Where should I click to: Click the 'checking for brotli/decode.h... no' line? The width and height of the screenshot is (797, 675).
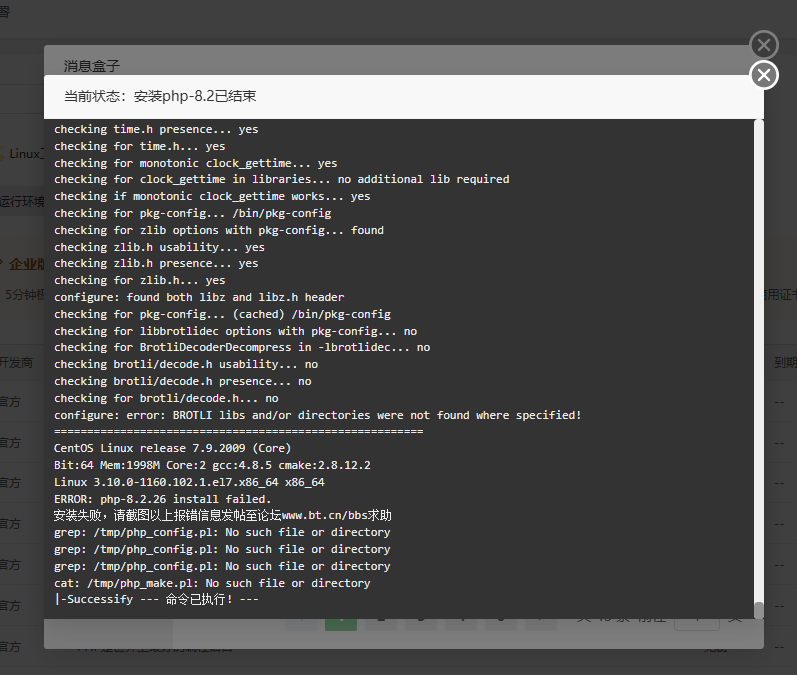point(166,398)
